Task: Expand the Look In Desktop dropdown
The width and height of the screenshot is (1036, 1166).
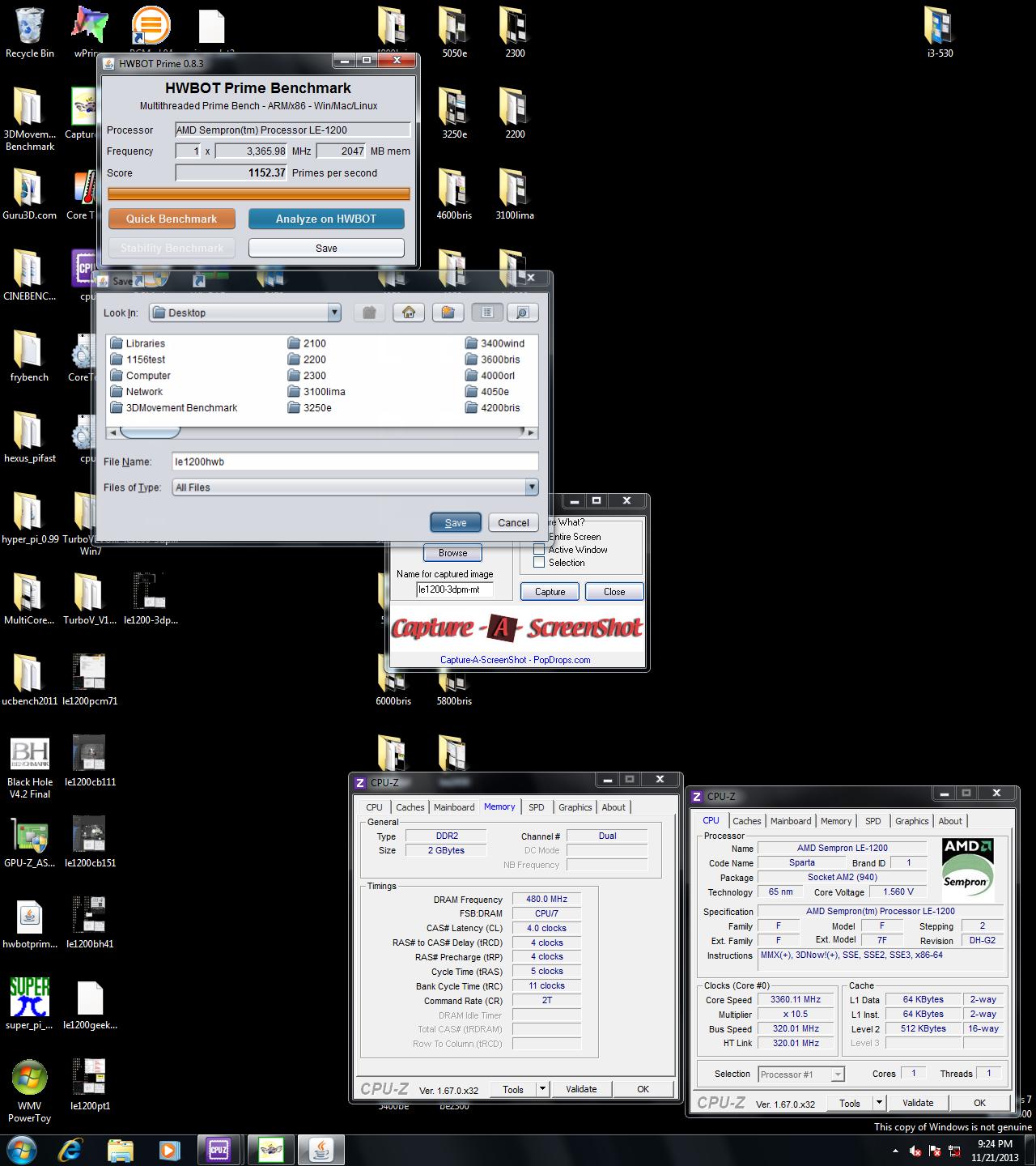Action: (334, 313)
